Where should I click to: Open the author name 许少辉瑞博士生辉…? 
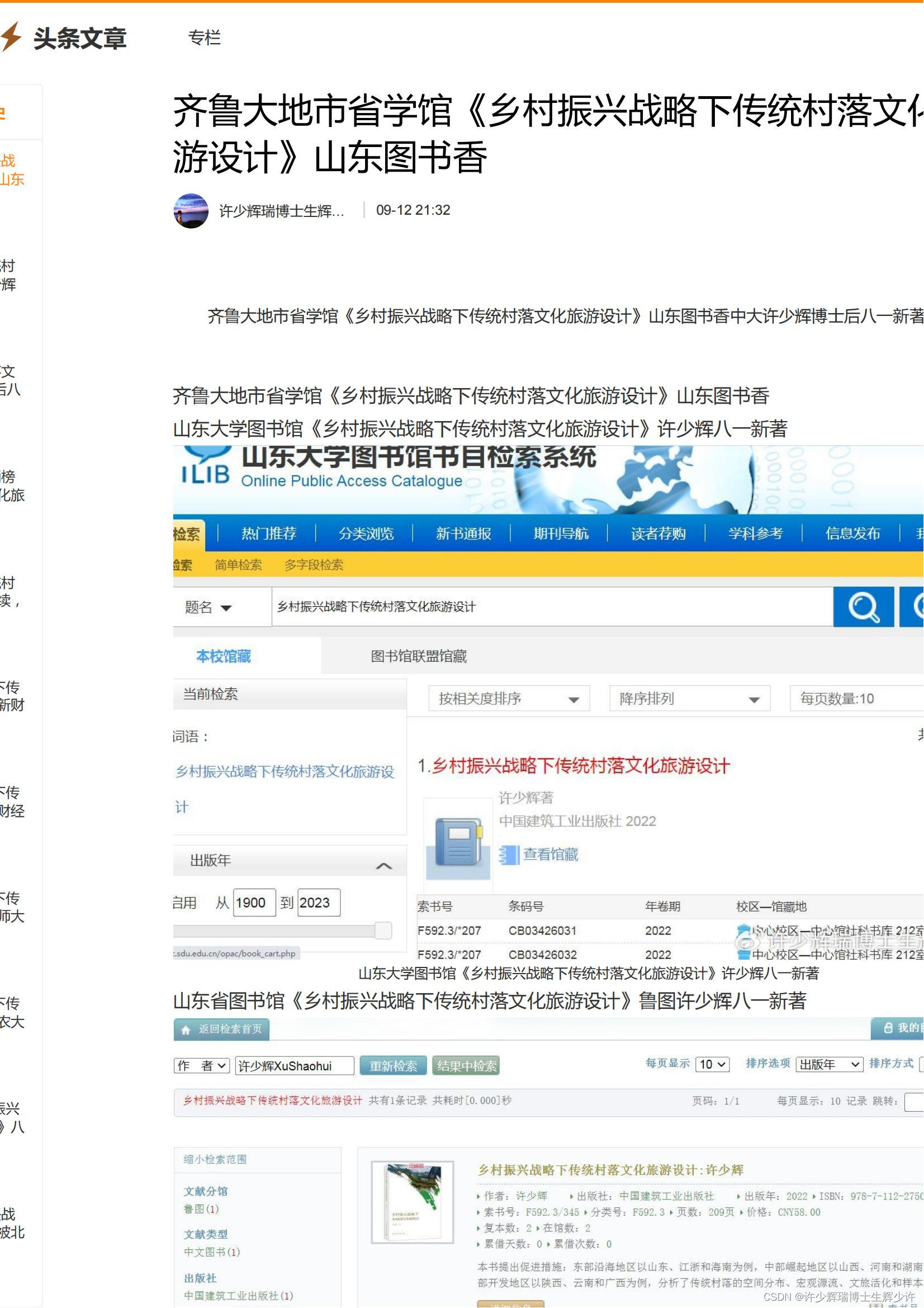coord(281,211)
